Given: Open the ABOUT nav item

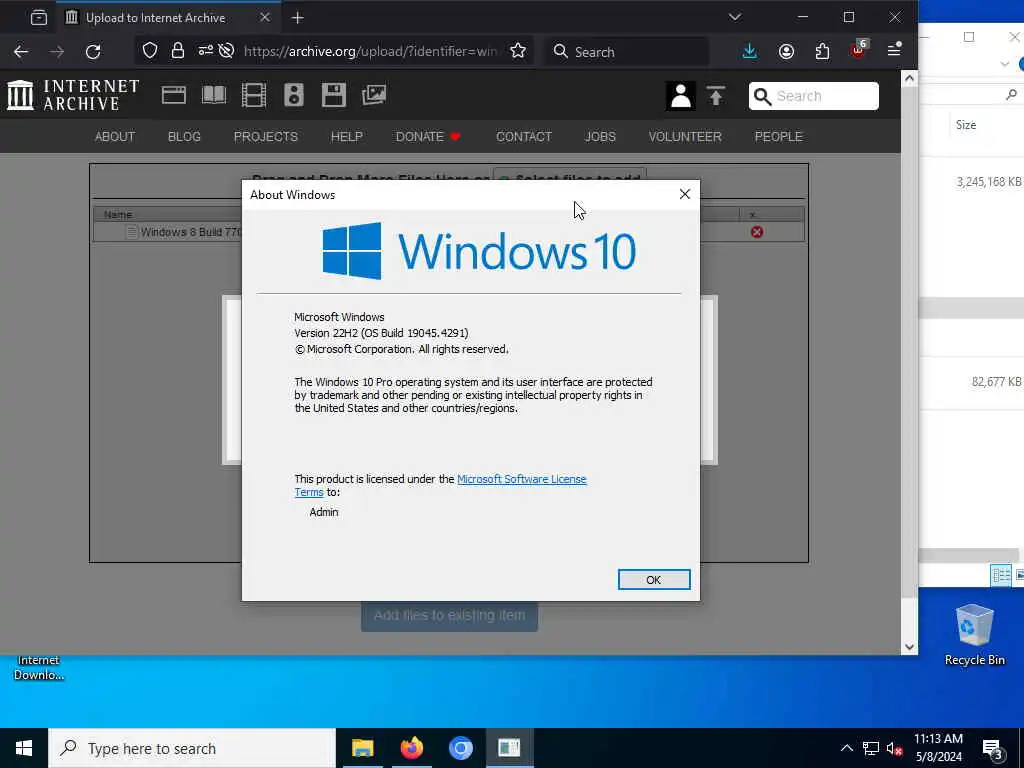Looking at the screenshot, I should click(115, 136).
